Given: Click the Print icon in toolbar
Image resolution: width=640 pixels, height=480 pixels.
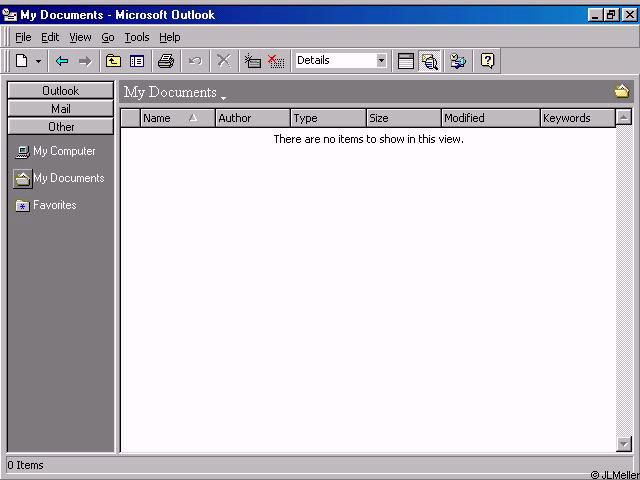Looking at the screenshot, I should click(166, 61).
